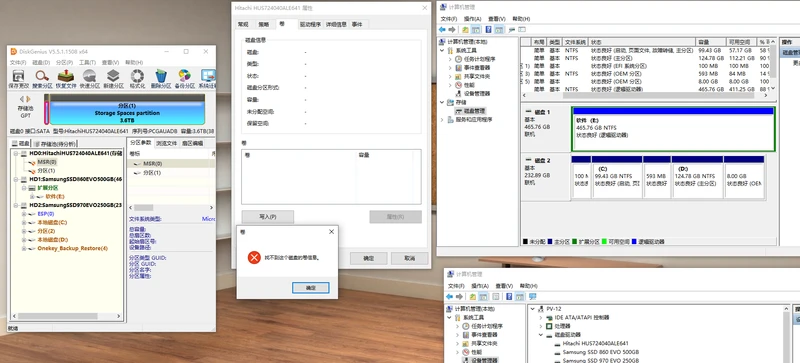The image size is (800, 363).
Task: Click the blue help icon in Device Manager toolbar
Action: tap(509, 296)
